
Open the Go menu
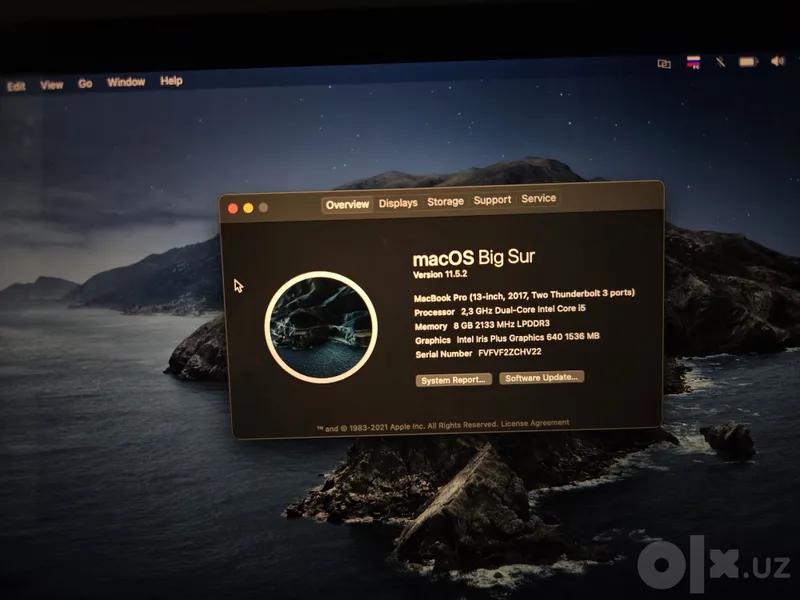click(85, 84)
